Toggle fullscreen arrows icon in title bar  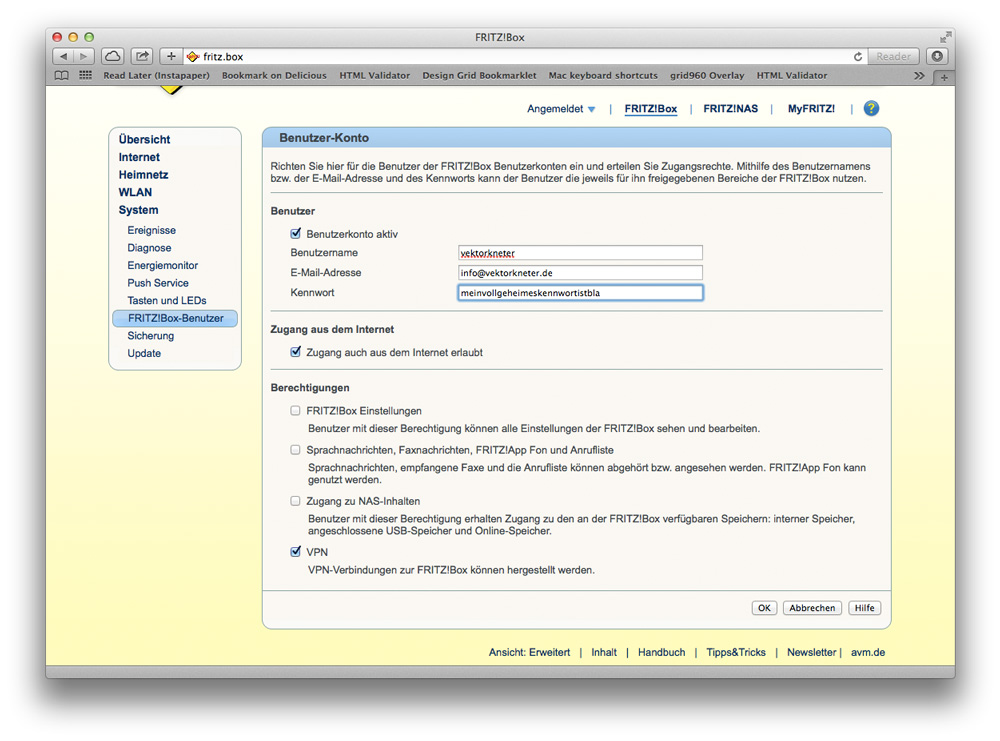[x=945, y=37]
